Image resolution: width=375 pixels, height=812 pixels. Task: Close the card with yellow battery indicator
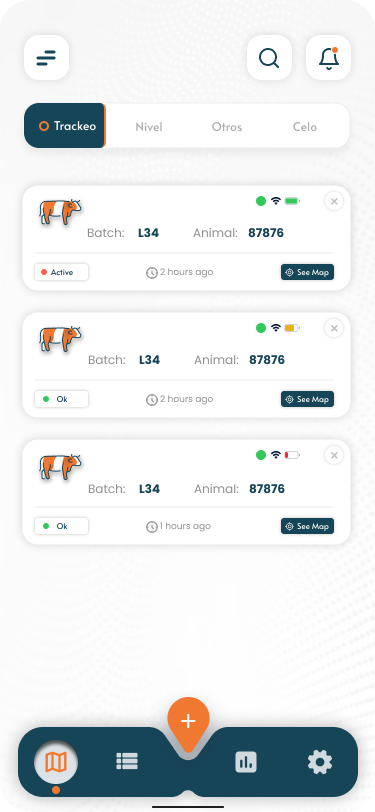click(334, 328)
